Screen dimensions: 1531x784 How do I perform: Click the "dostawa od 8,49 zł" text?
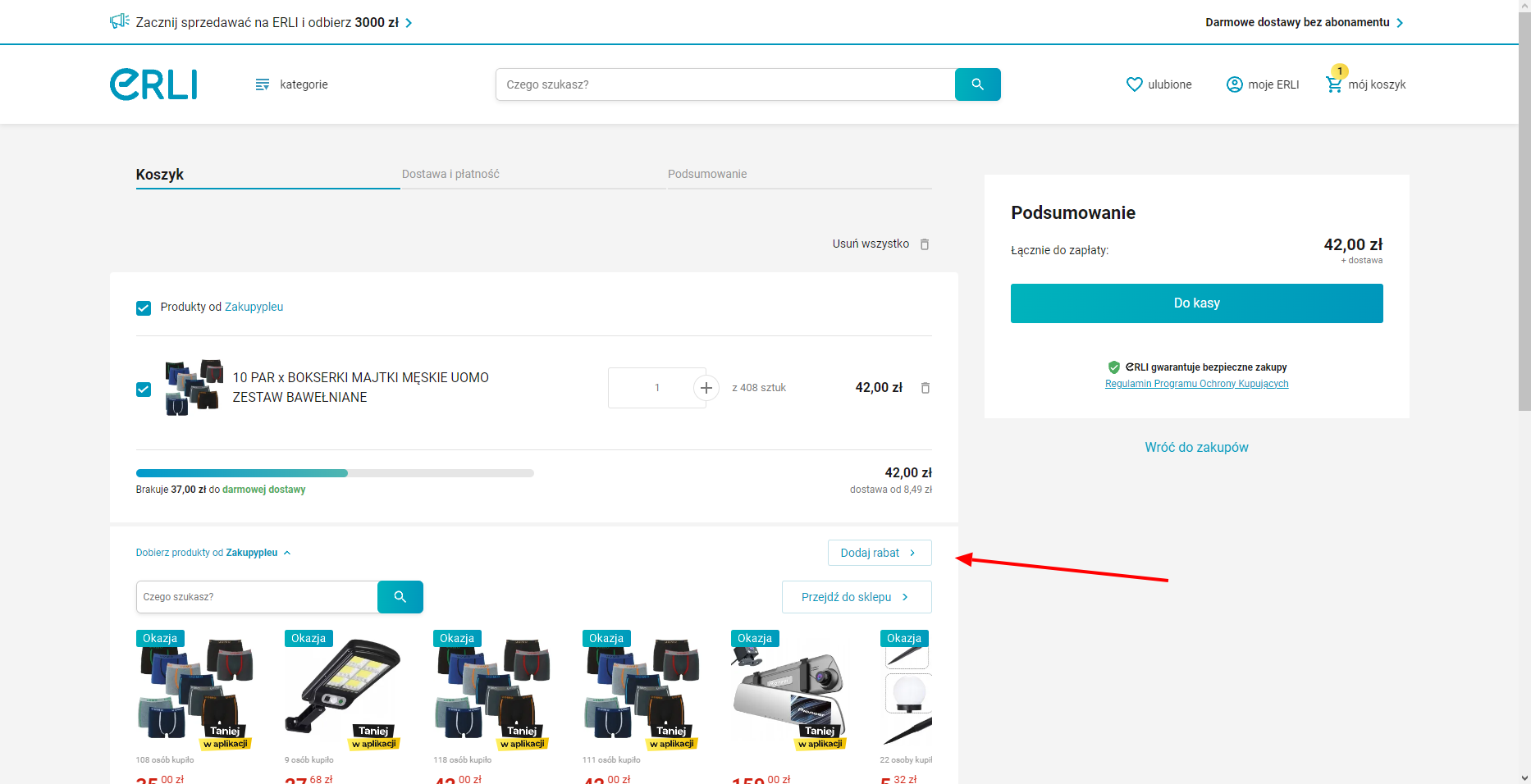click(891, 490)
